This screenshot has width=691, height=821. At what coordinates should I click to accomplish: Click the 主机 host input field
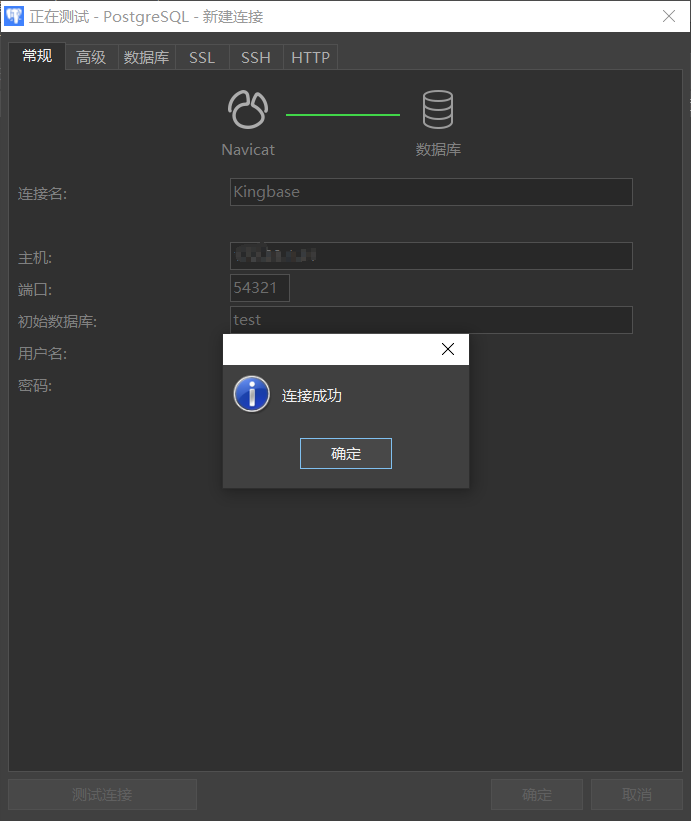click(x=431, y=256)
